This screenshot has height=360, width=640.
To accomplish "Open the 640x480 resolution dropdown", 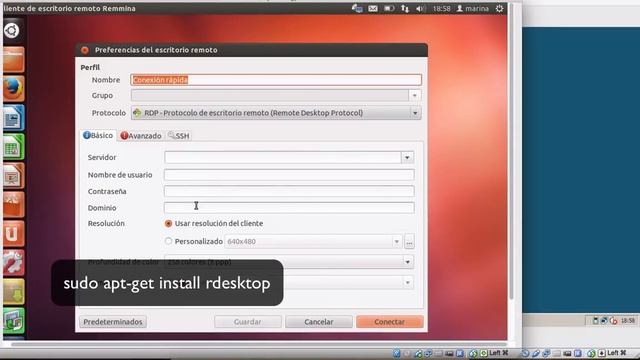I will (x=313, y=241).
